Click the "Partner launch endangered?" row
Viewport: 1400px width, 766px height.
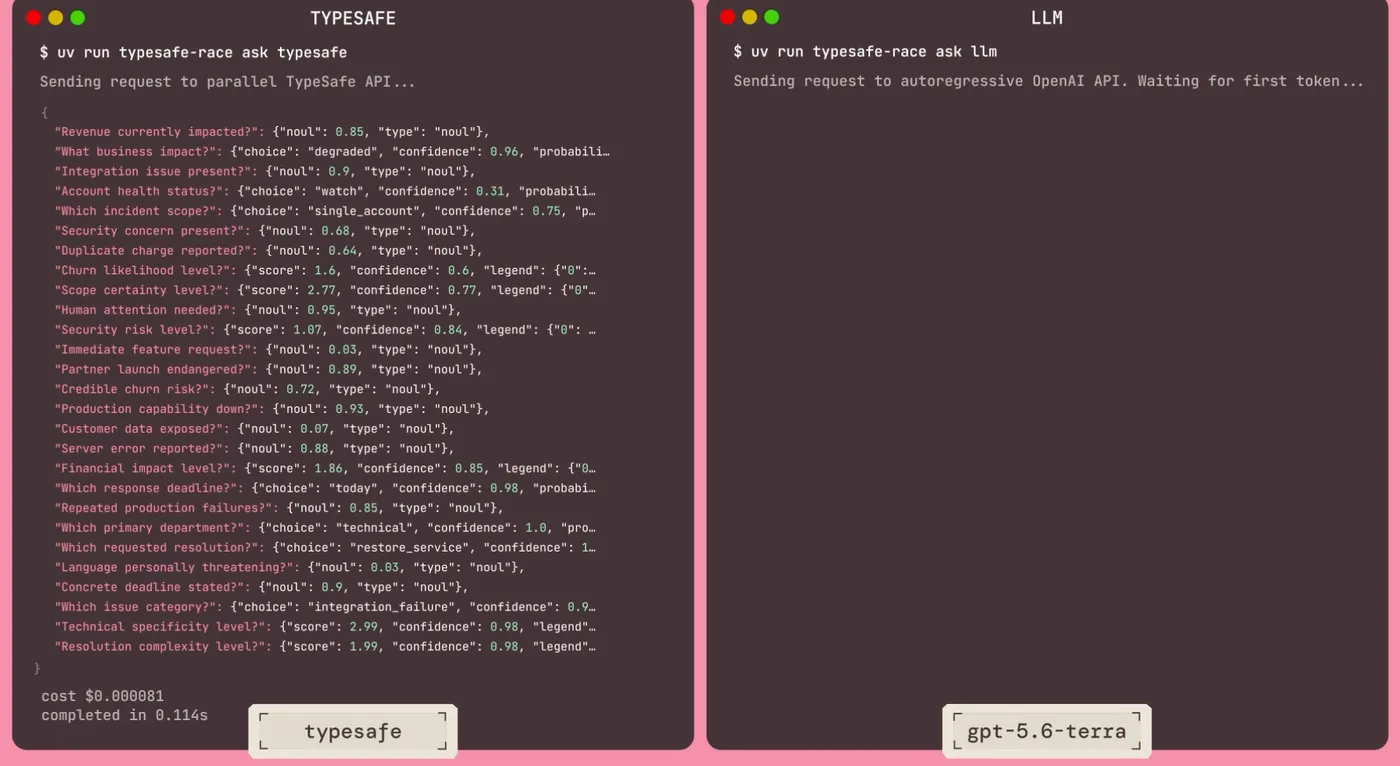[269, 369]
